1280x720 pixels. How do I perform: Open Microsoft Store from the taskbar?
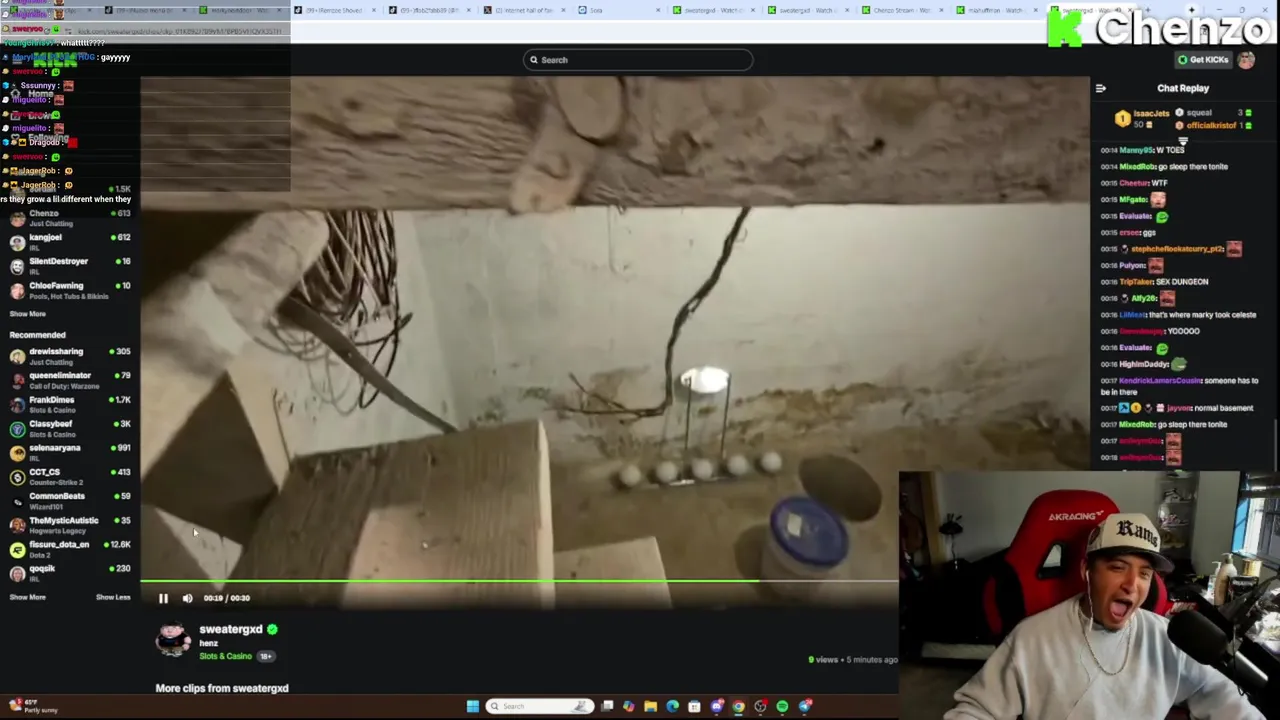(x=694, y=706)
